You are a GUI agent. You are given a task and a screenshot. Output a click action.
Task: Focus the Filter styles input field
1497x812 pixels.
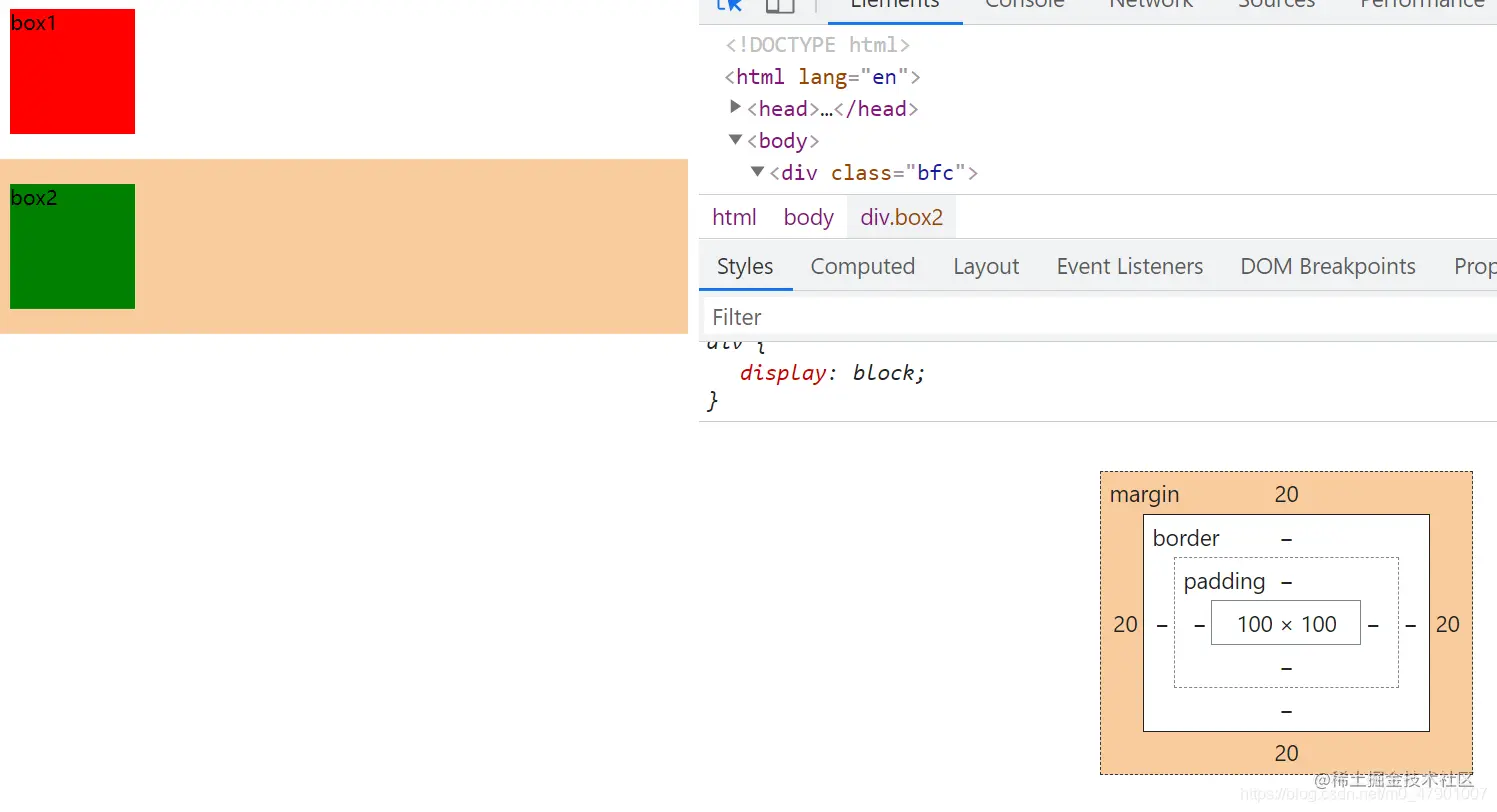(1100, 317)
